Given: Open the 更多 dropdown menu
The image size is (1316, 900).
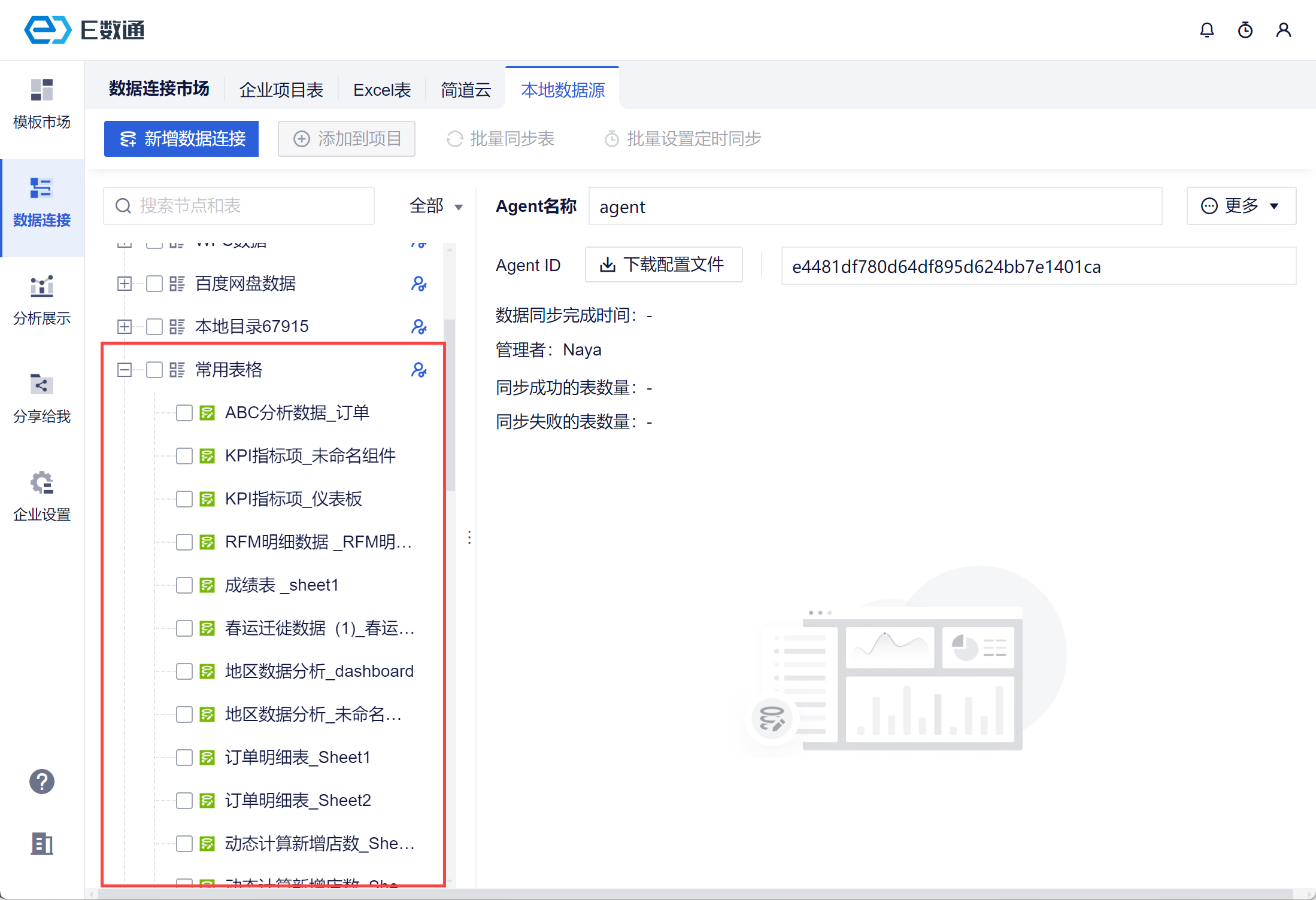Looking at the screenshot, I should [x=1241, y=206].
